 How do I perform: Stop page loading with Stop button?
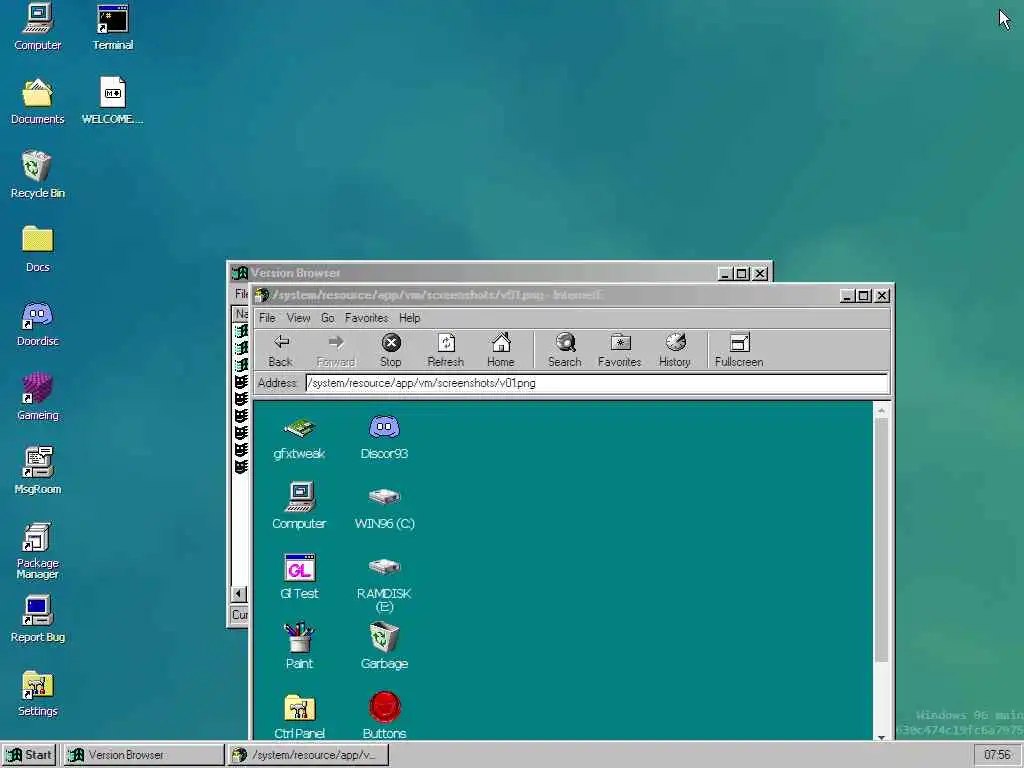(391, 350)
